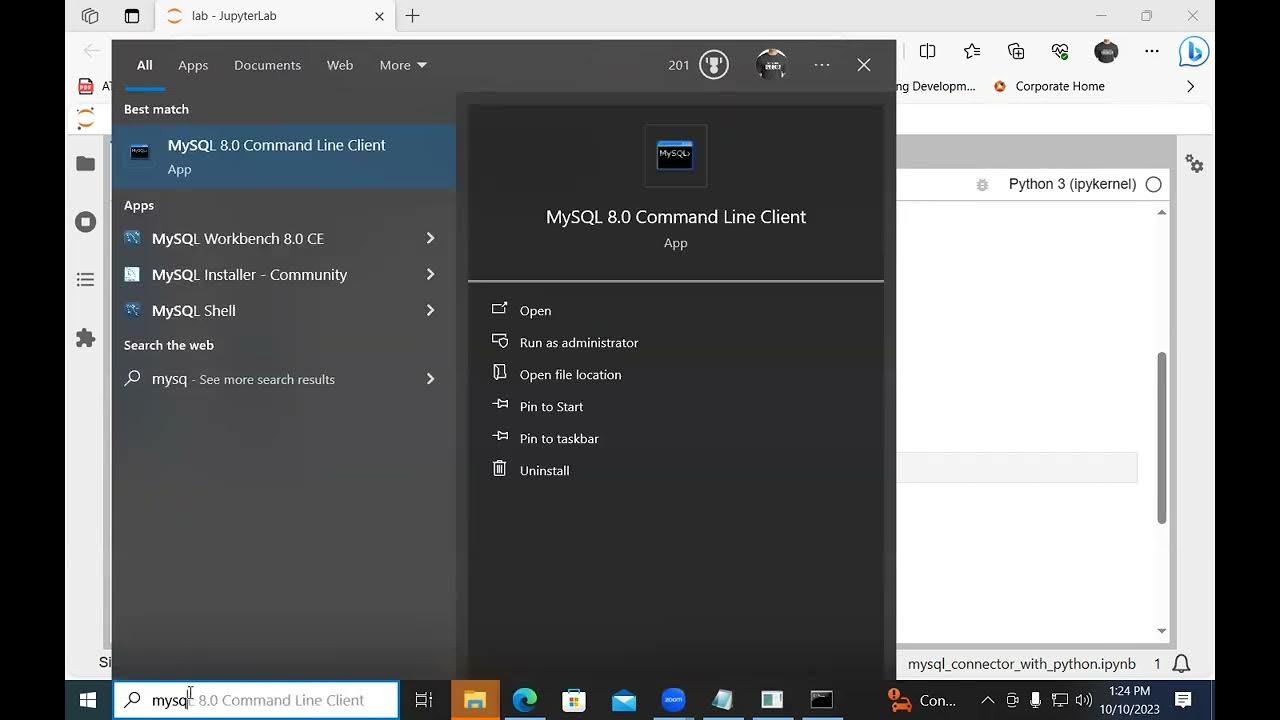Open Edge favorites star icon
The width and height of the screenshot is (1280, 720).
972,51
